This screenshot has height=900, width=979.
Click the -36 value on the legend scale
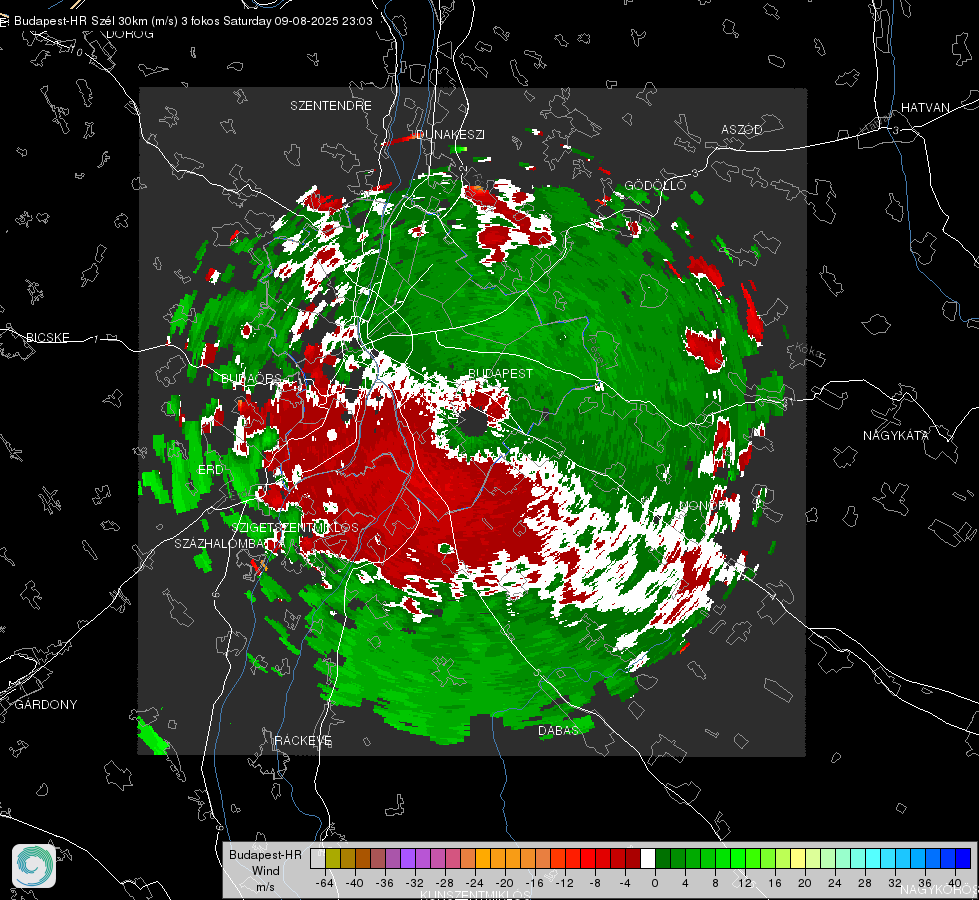(x=385, y=883)
